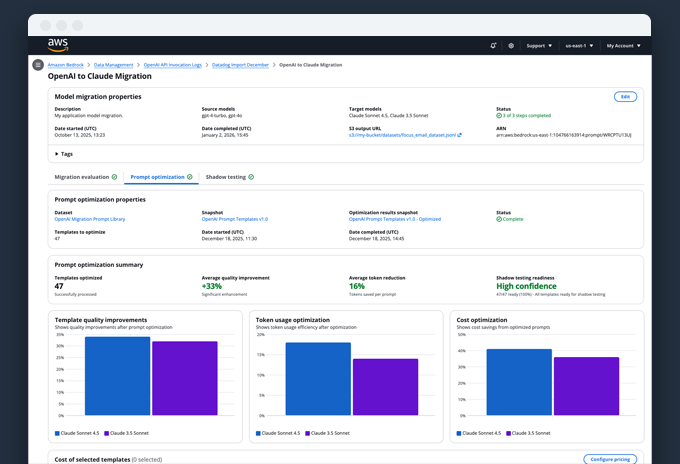
Task: Click the Complete status check icon
Action: click(499, 218)
